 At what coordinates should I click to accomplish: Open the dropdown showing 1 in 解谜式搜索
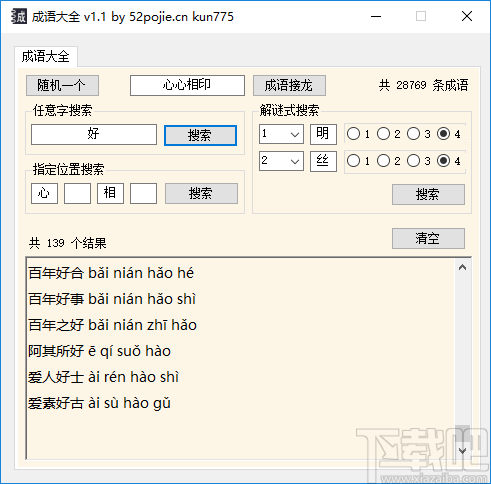(281, 134)
